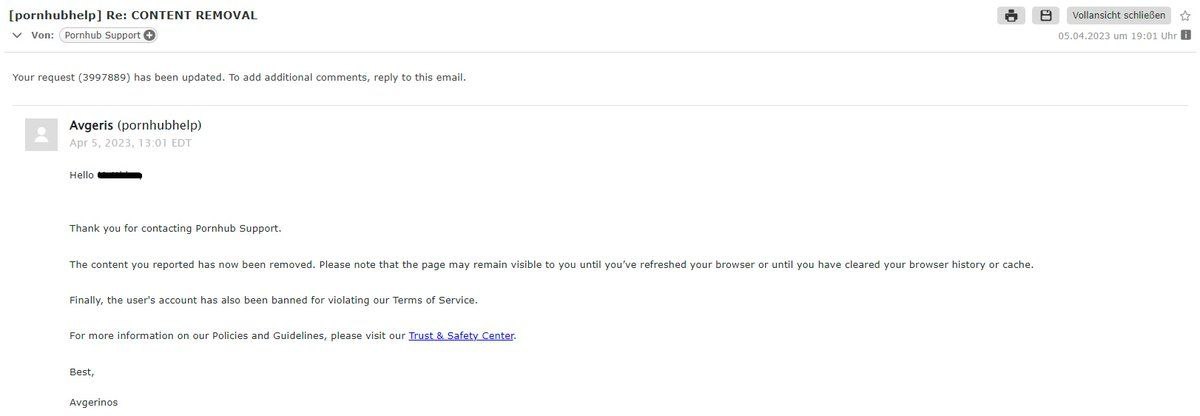This screenshot has height=416, width=1200.
Task: Click the received date '05.04.2023 um 19:01 Uhr'
Action: pyautogui.click(x=1117, y=36)
